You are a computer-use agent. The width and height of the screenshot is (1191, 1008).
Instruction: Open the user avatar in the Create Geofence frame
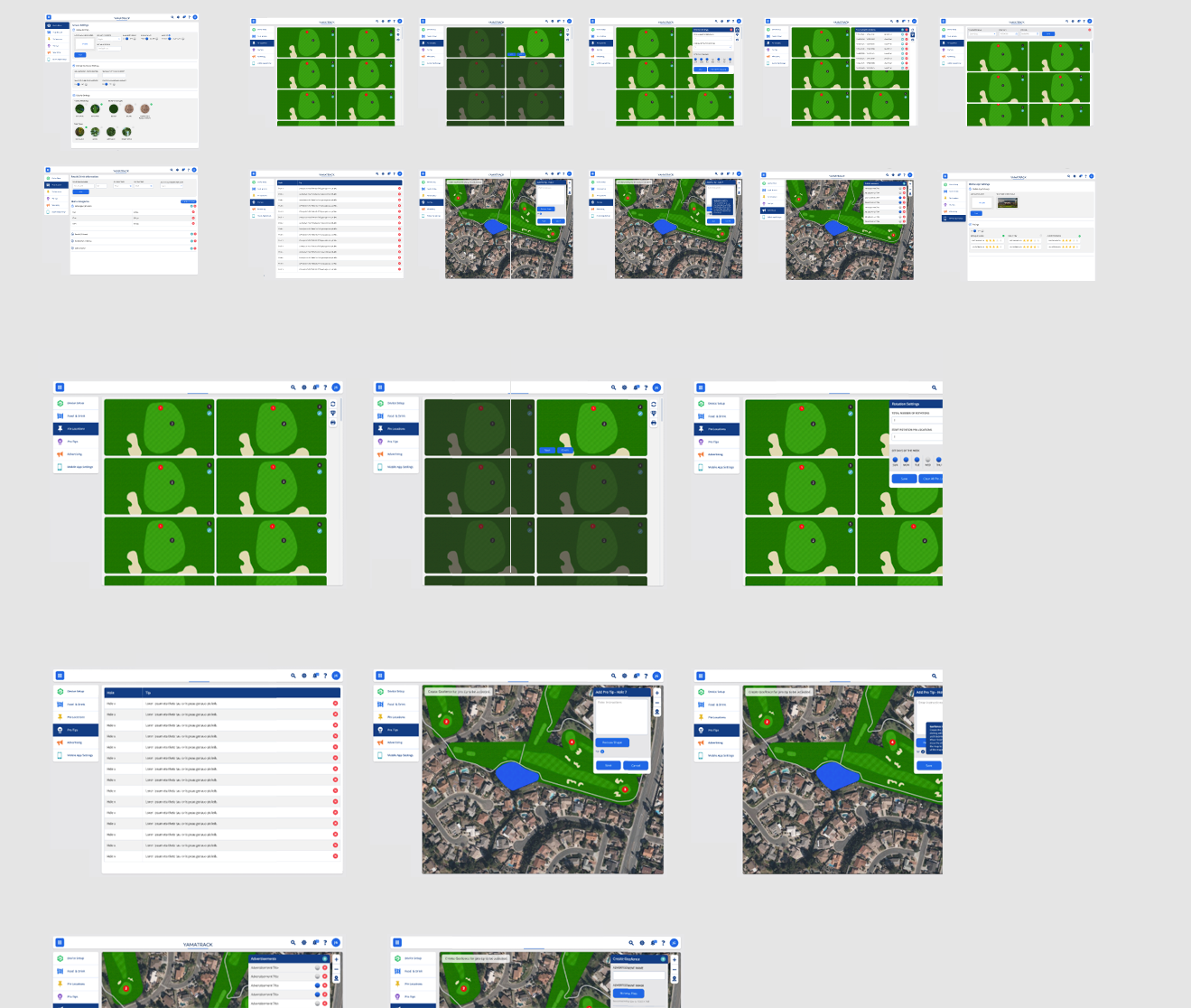click(674, 943)
